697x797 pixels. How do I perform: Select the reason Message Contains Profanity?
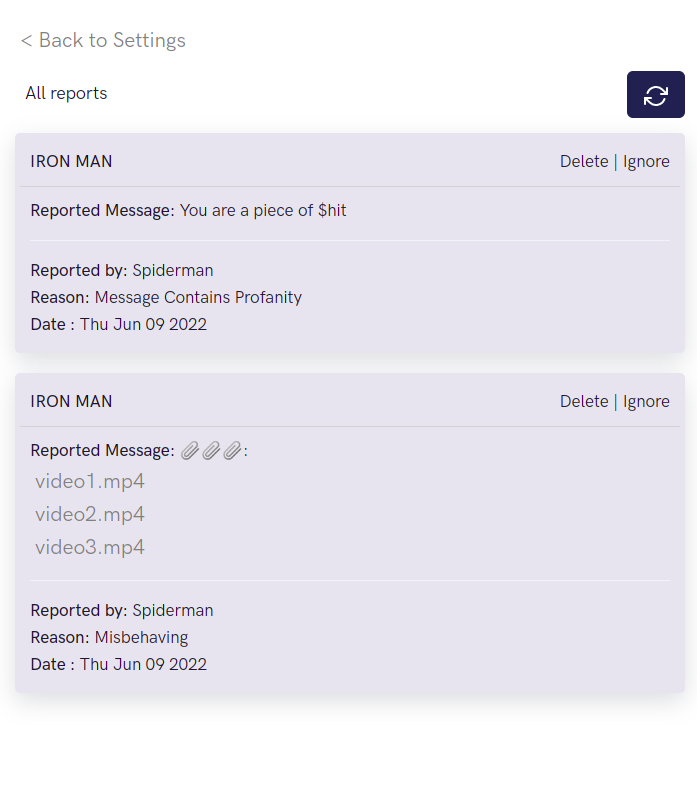[x=198, y=297]
